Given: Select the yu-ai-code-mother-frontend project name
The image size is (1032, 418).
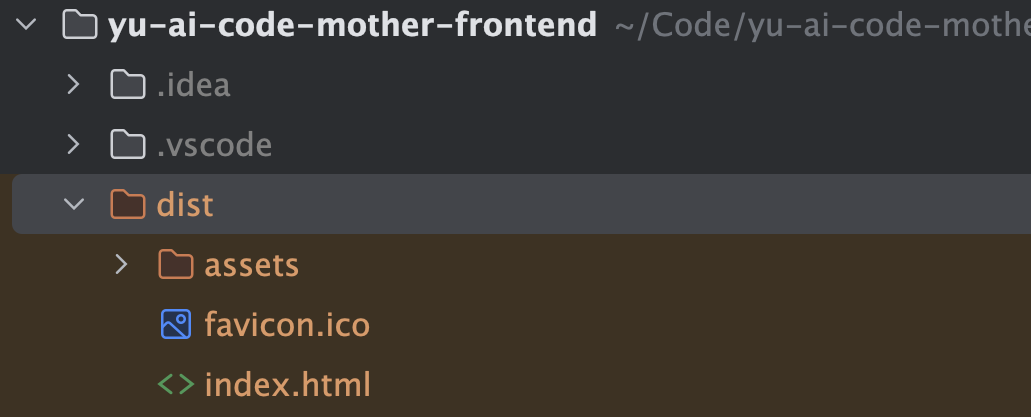Looking at the screenshot, I should click(352, 25).
